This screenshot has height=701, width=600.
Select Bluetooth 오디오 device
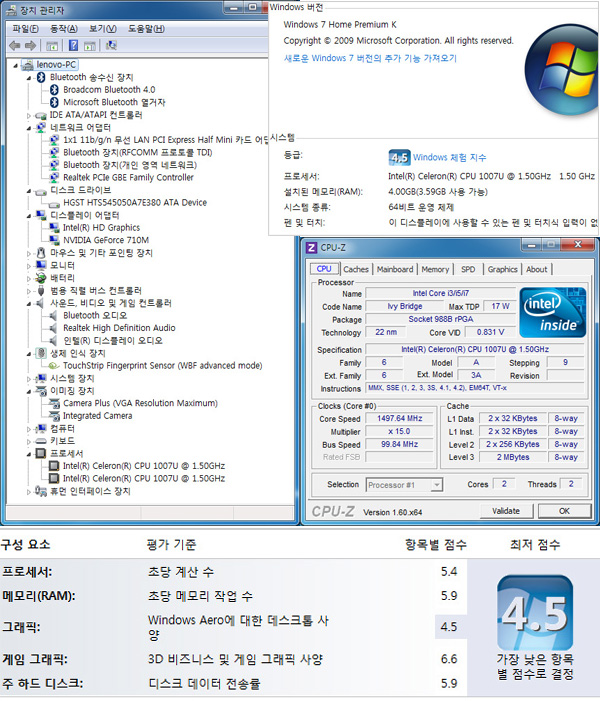[x=95, y=315]
